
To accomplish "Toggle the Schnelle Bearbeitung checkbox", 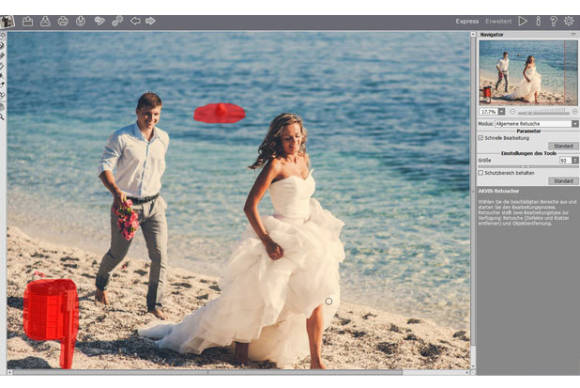I will [481, 138].
